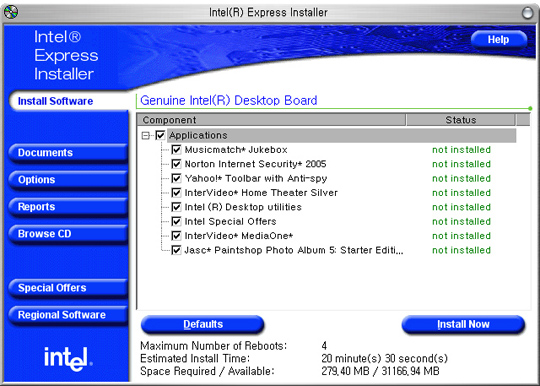Click the CD icon in title bar
This screenshot has height=386, width=540.
[11, 13]
